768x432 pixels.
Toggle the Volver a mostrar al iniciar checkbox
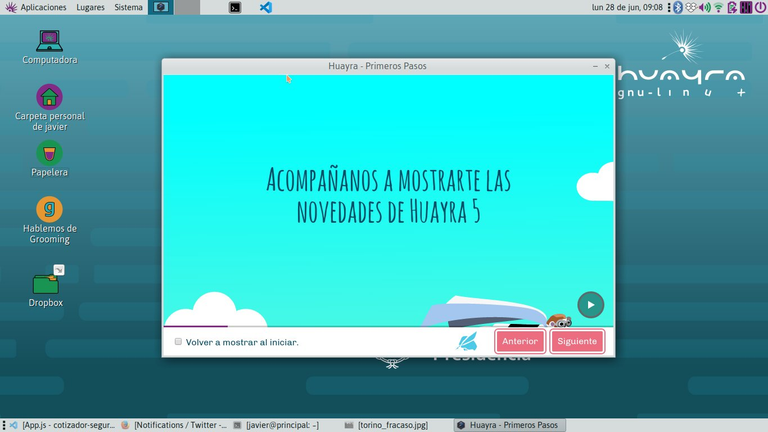click(x=178, y=341)
